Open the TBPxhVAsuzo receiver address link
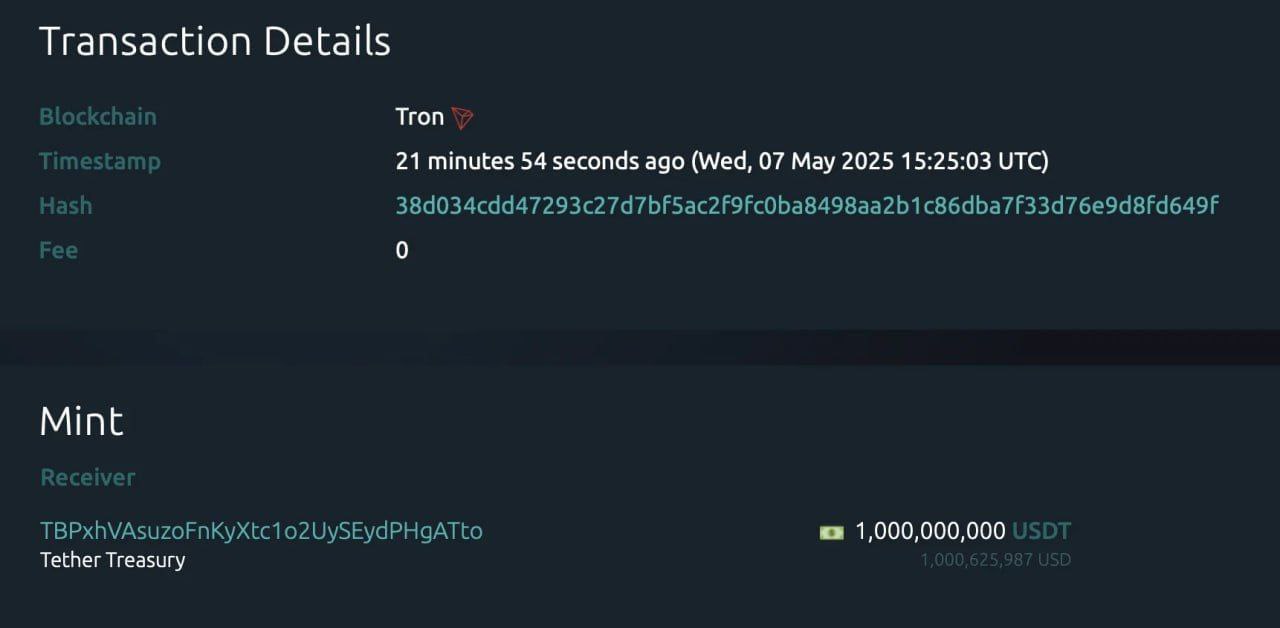Screen dimensions: 1280x628 pos(261,531)
